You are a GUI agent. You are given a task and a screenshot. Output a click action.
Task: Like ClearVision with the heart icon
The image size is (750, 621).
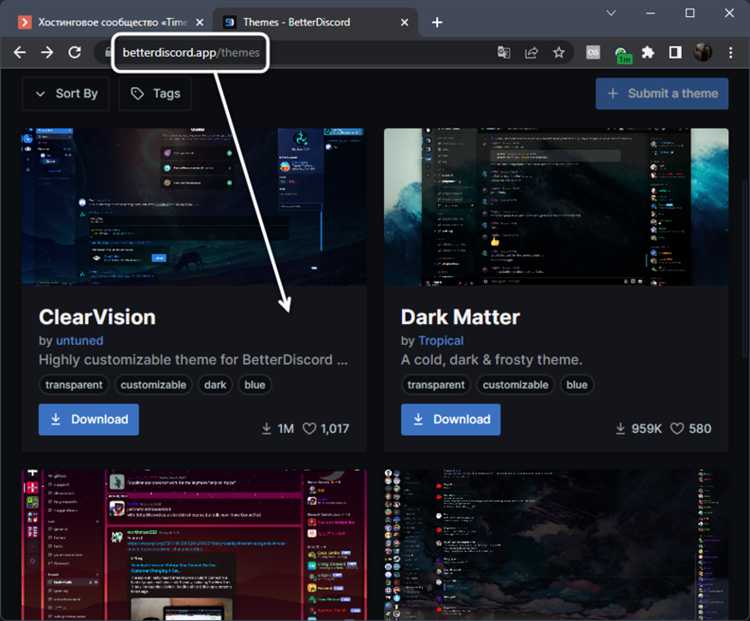pos(309,429)
